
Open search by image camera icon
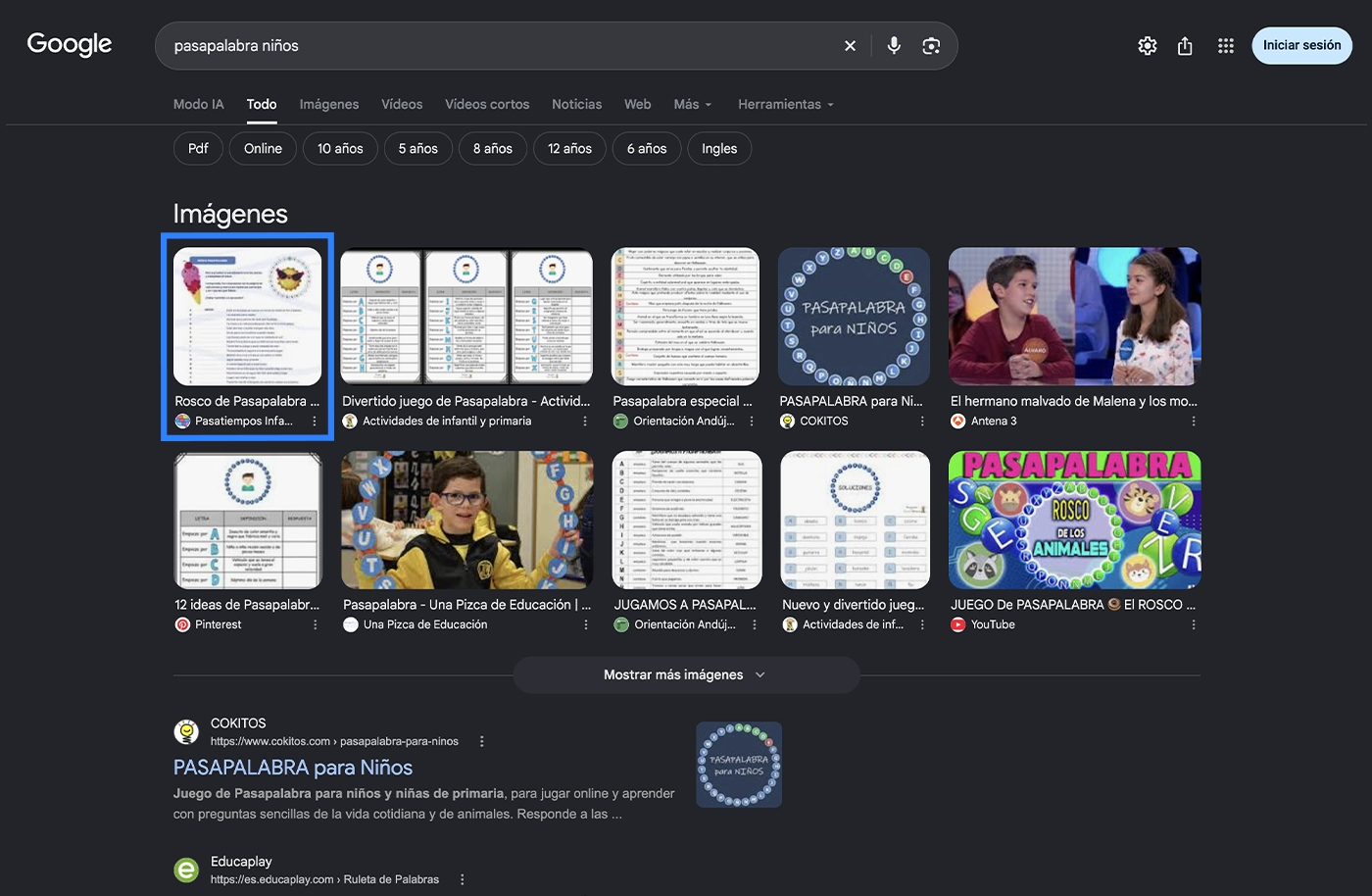(x=931, y=46)
